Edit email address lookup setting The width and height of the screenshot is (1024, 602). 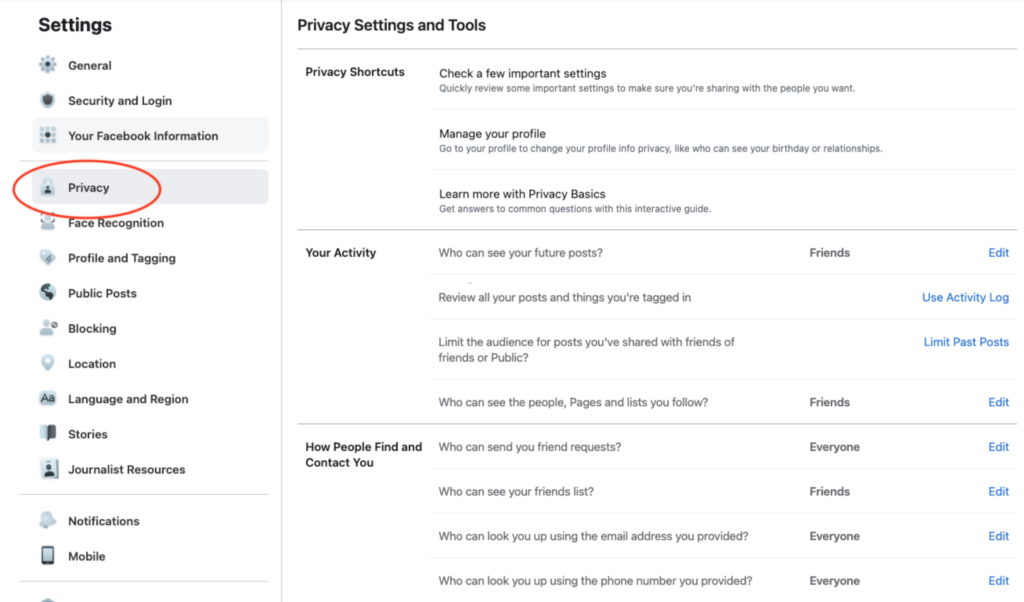tap(998, 536)
